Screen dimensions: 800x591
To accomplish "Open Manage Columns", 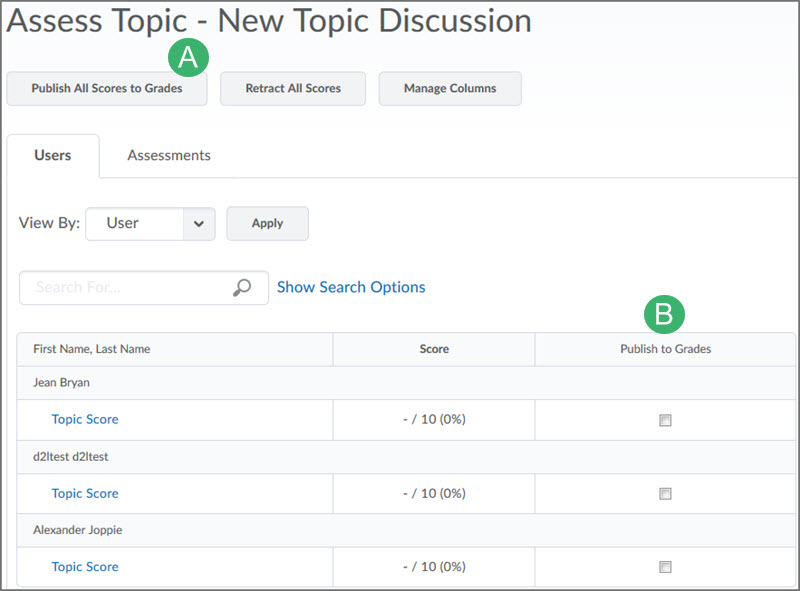I will click(449, 88).
